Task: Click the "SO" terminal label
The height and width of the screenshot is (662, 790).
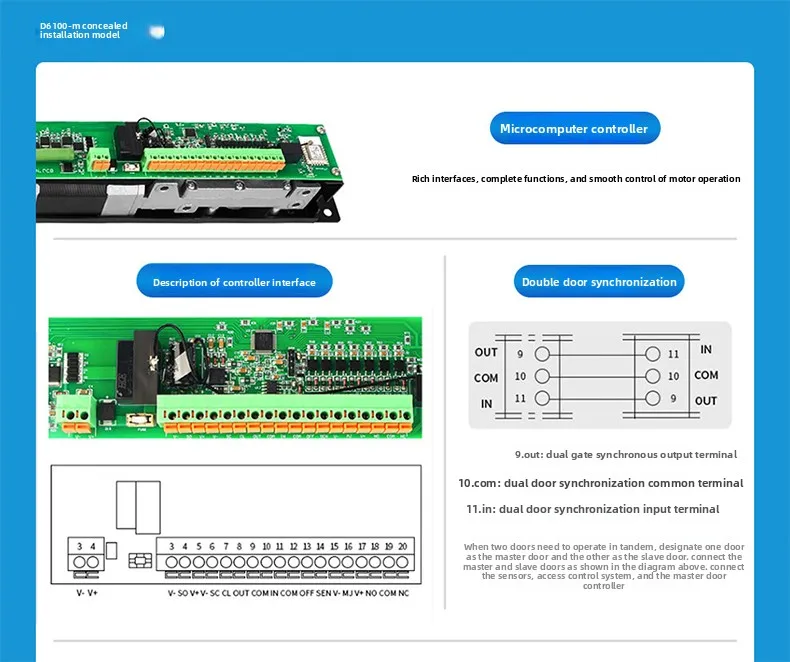Action: [x=183, y=593]
